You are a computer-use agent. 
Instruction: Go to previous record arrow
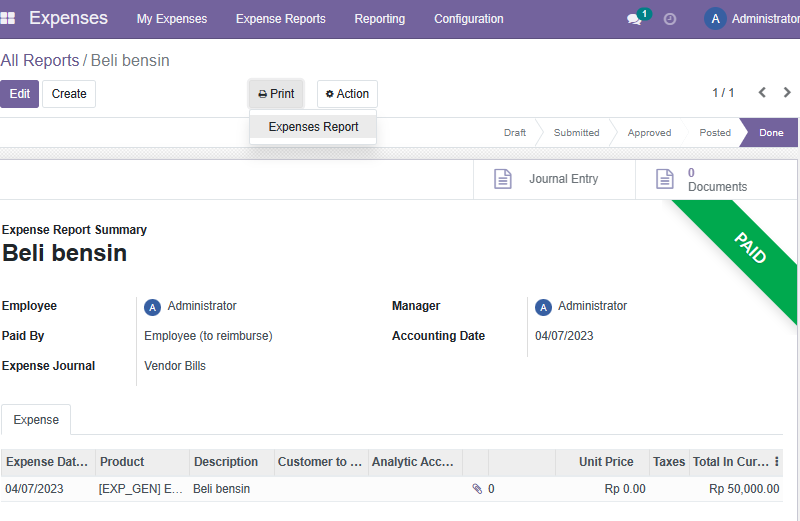pyautogui.click(x=762, y=92)
